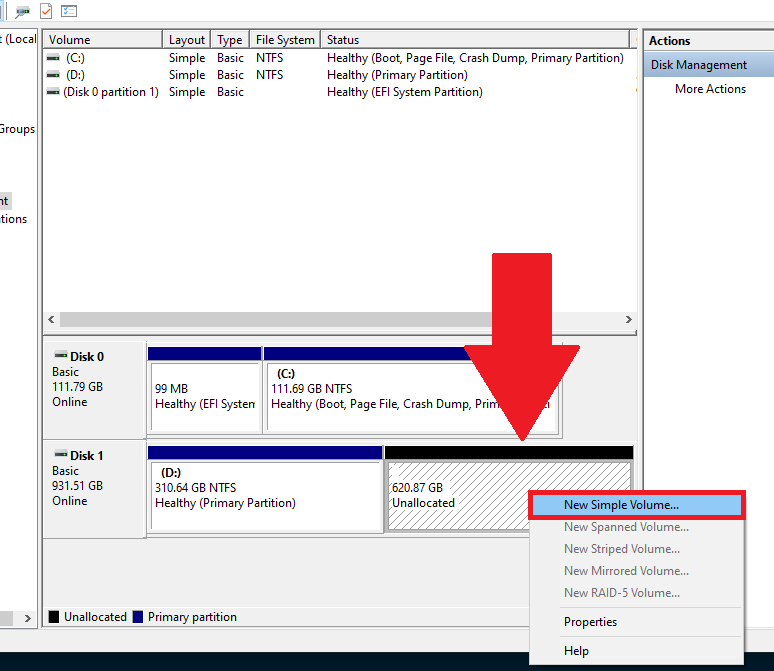This screenshot has height=671, width=774.
Task: Click the Disk Management heading in Actions pane
Action: coord(699,65)
